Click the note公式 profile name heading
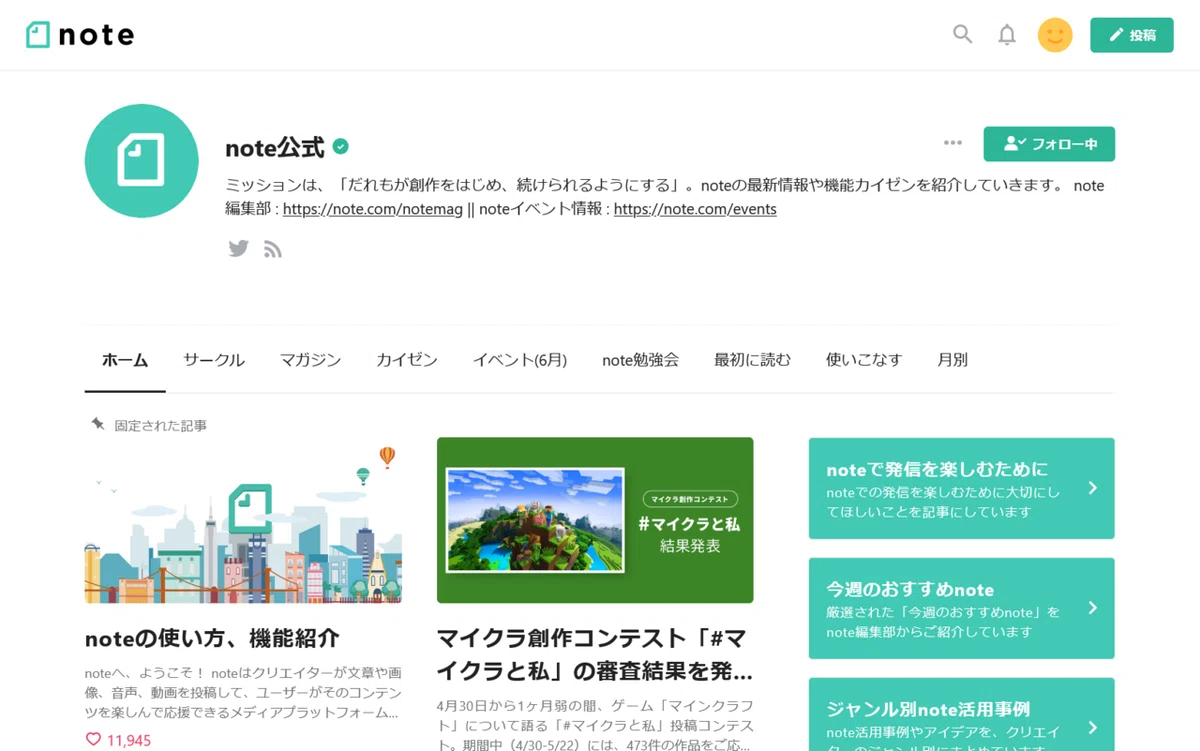The width and height of the screenshot is (1200, 751). tap(275, 148)
